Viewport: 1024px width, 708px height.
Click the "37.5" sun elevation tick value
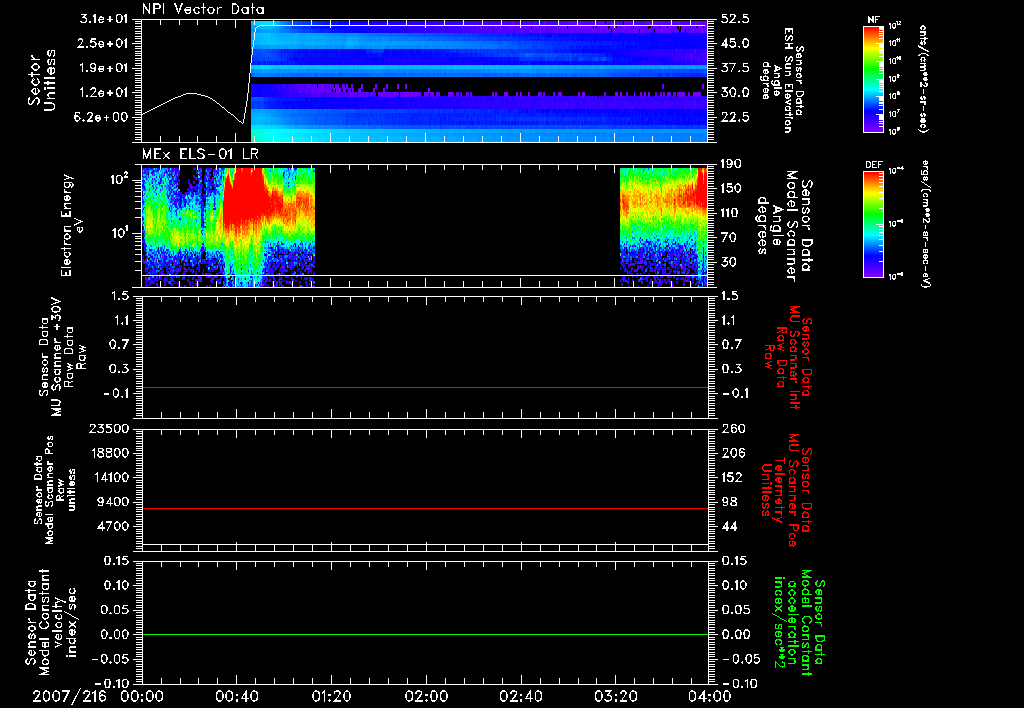[735, 68]
